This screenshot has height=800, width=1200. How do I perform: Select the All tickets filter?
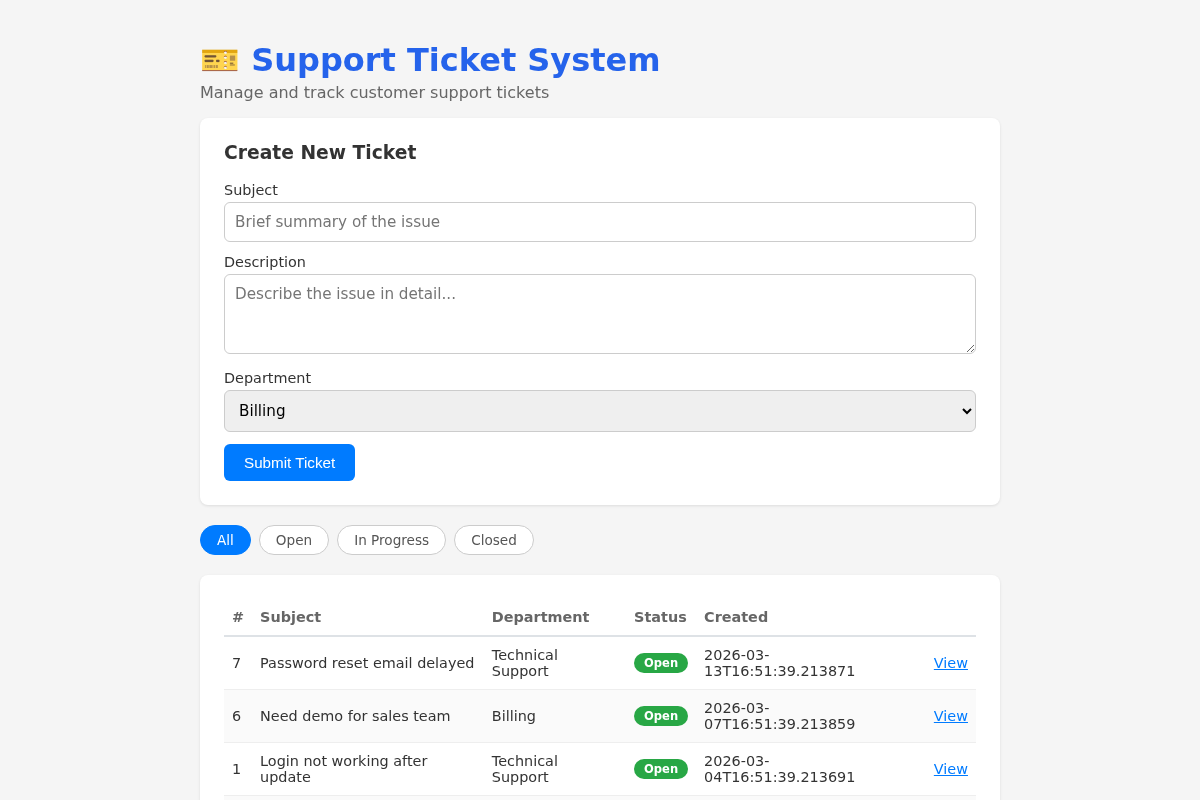(225, 539)
